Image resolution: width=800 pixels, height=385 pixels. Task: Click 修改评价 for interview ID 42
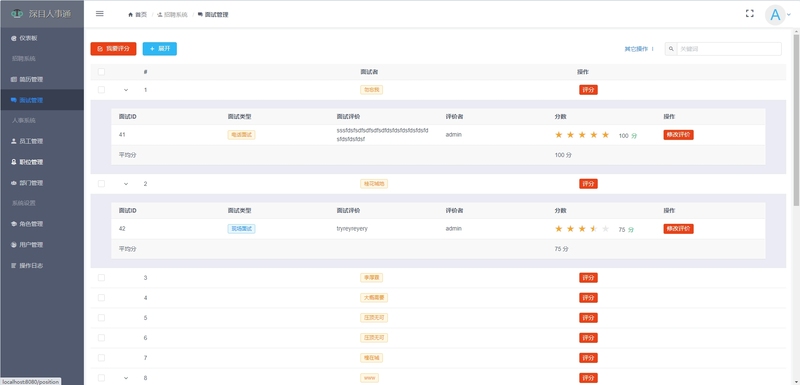(679, 229)
